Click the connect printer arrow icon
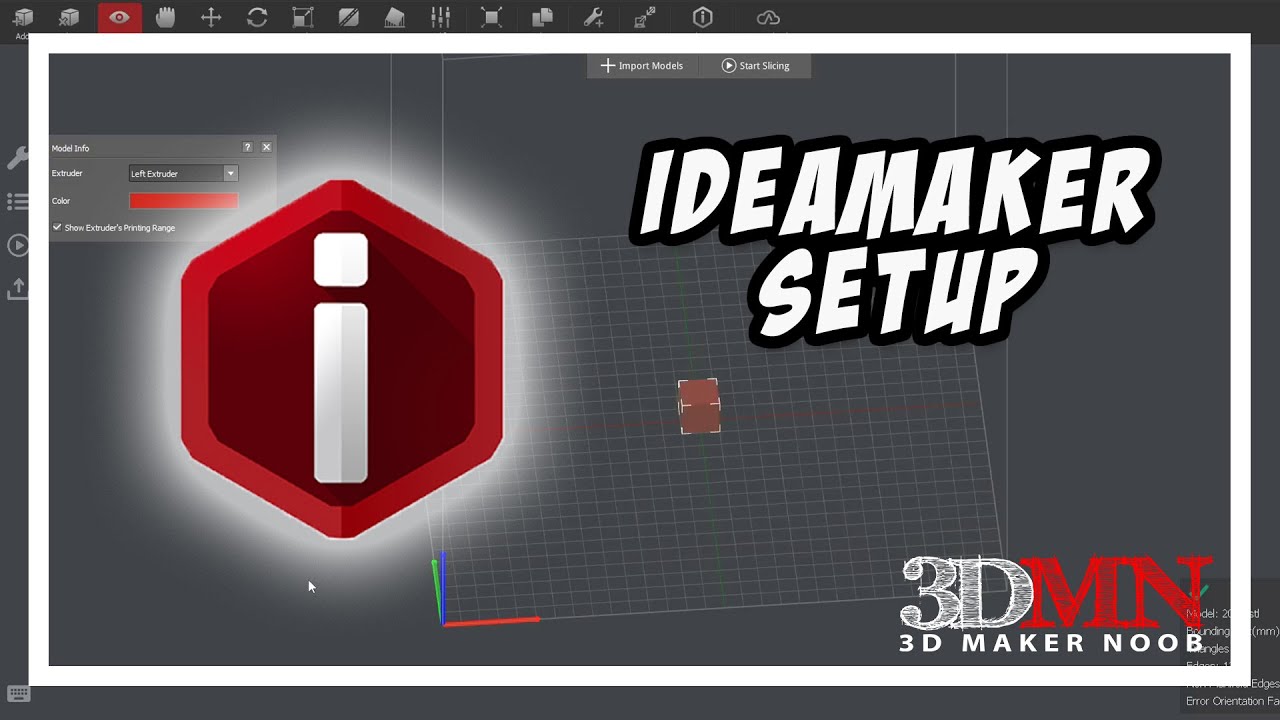 point(644,17)
